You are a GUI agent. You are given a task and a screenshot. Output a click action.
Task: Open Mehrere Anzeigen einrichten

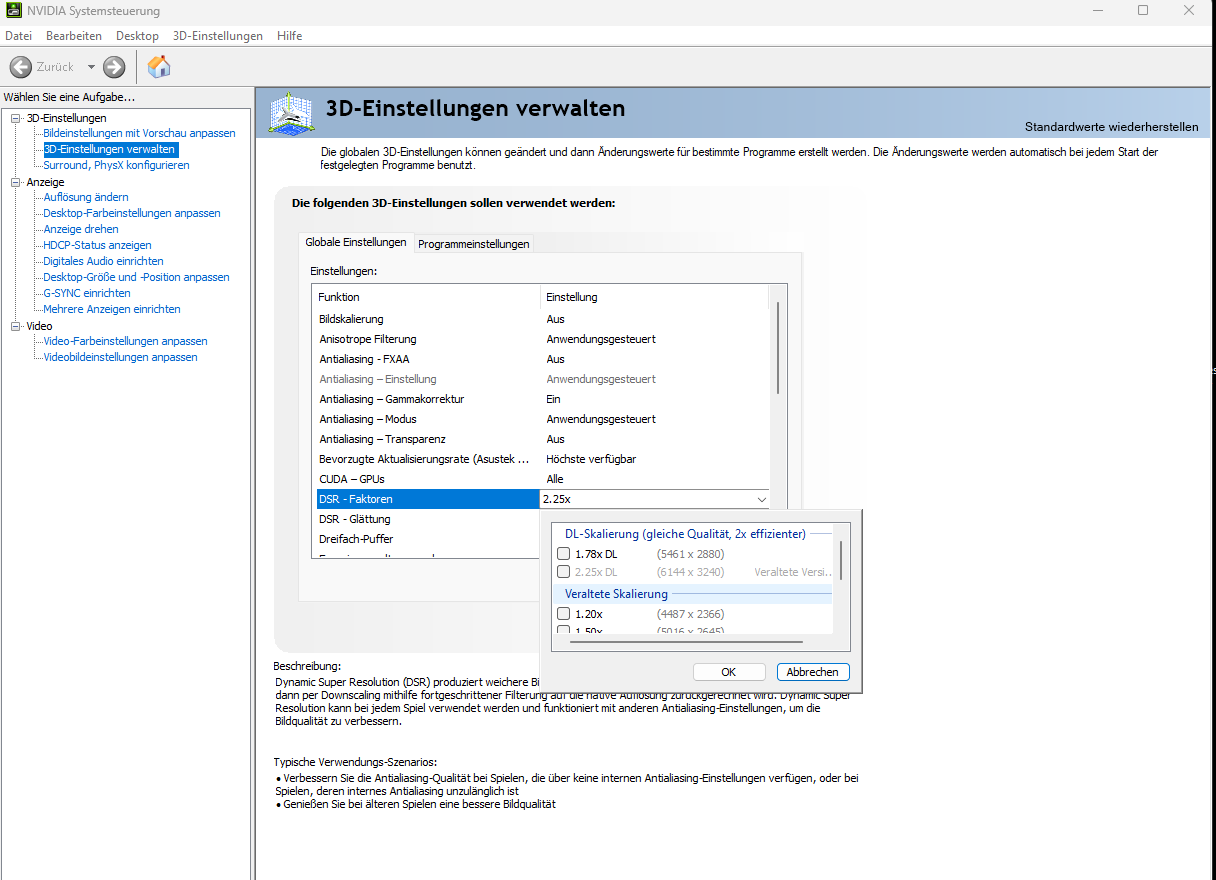coord(112,309)
